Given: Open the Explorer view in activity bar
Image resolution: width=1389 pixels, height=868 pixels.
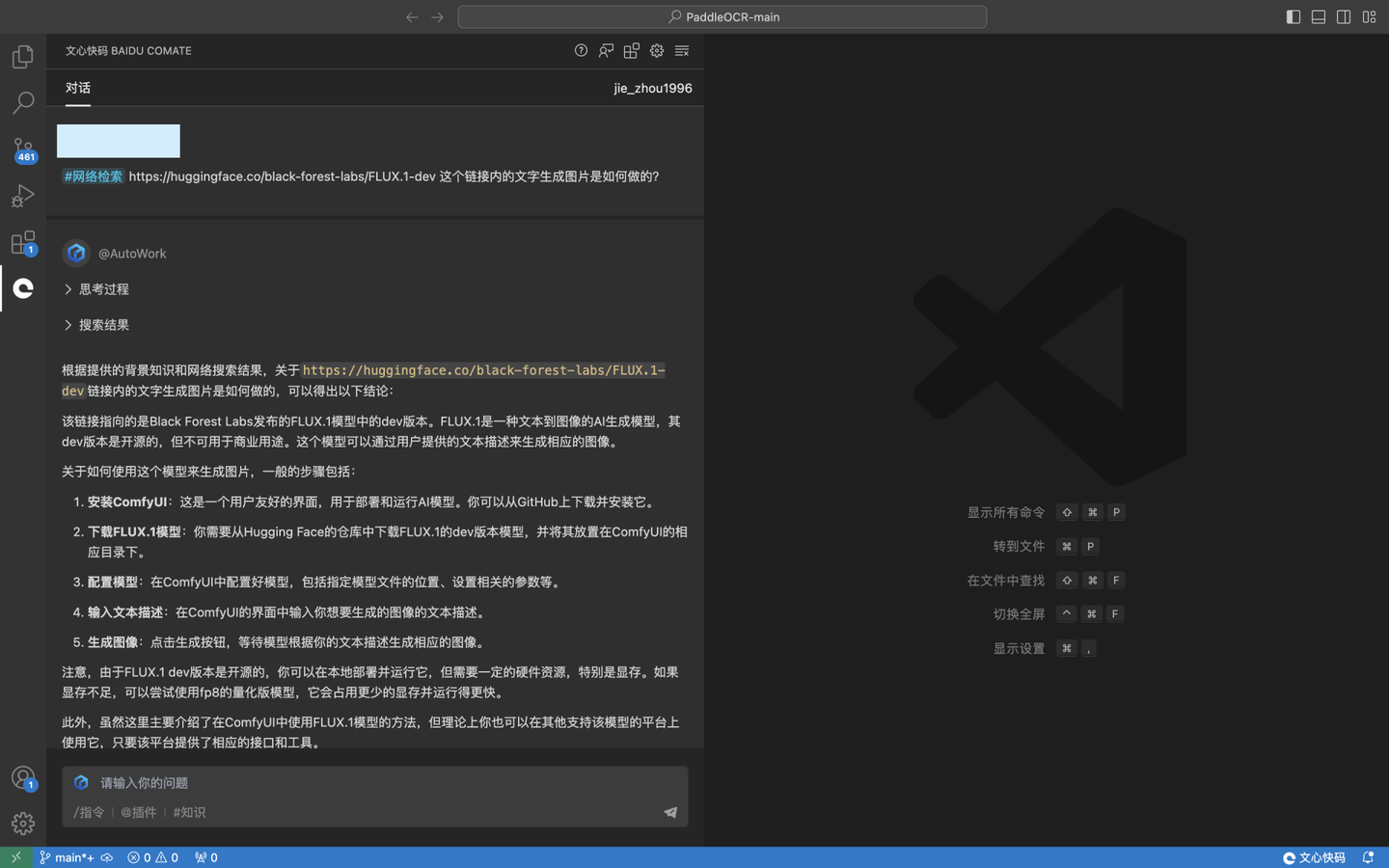Looking at the screenshot, I should (23, 57).
